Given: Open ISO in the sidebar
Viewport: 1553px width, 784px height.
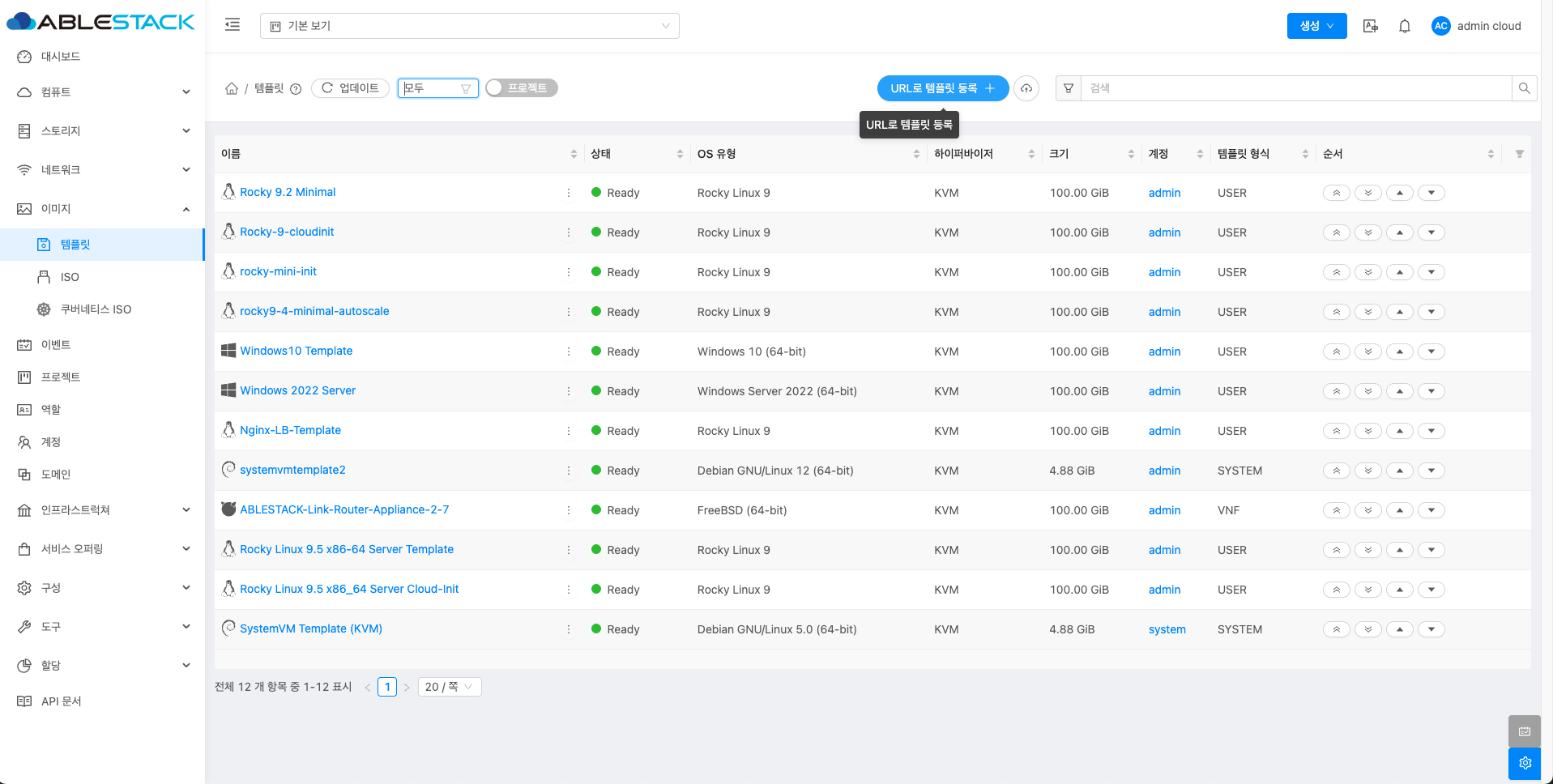Looking at the screenshot, I should 70,277.
